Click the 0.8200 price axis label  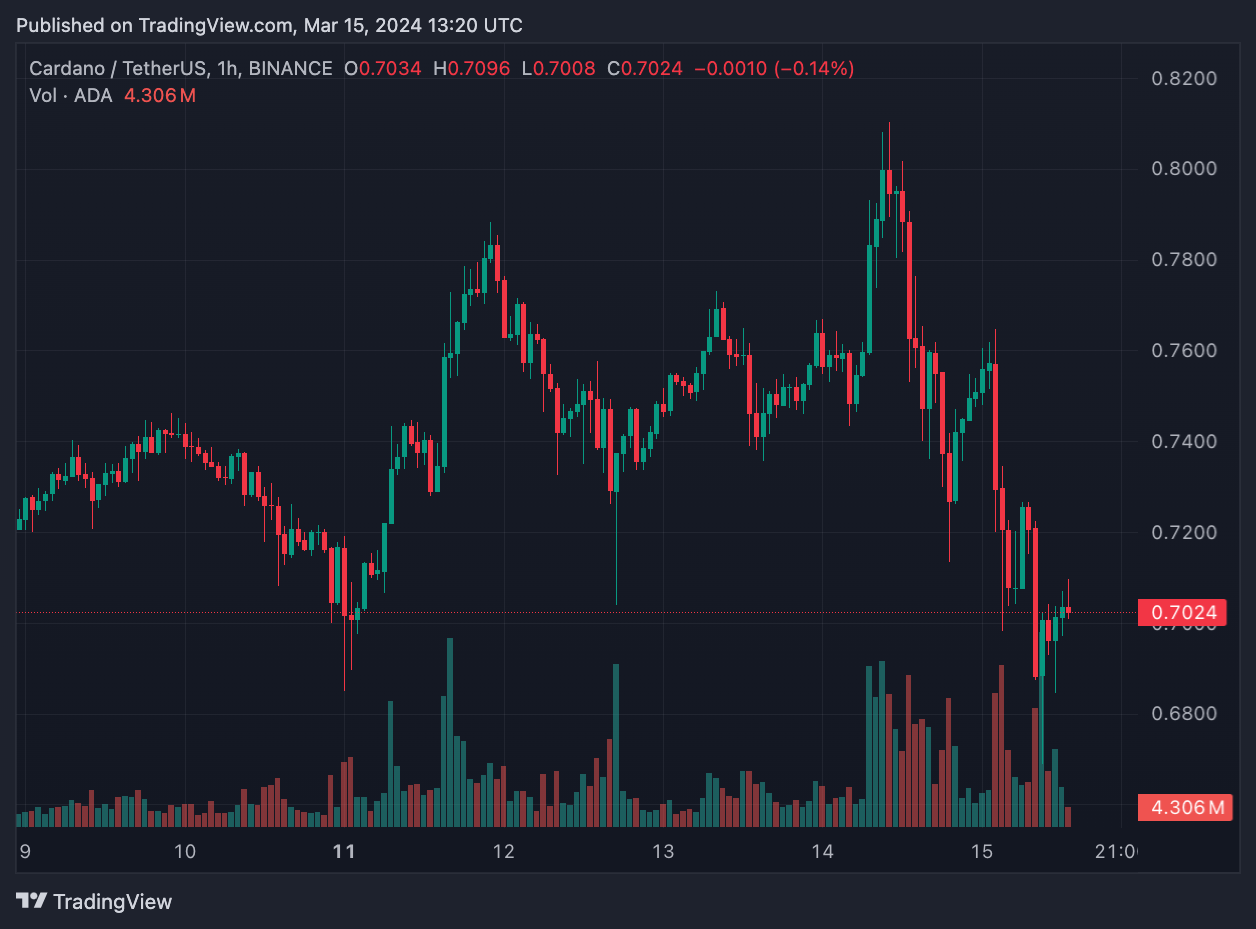[x=1183, y=78]
